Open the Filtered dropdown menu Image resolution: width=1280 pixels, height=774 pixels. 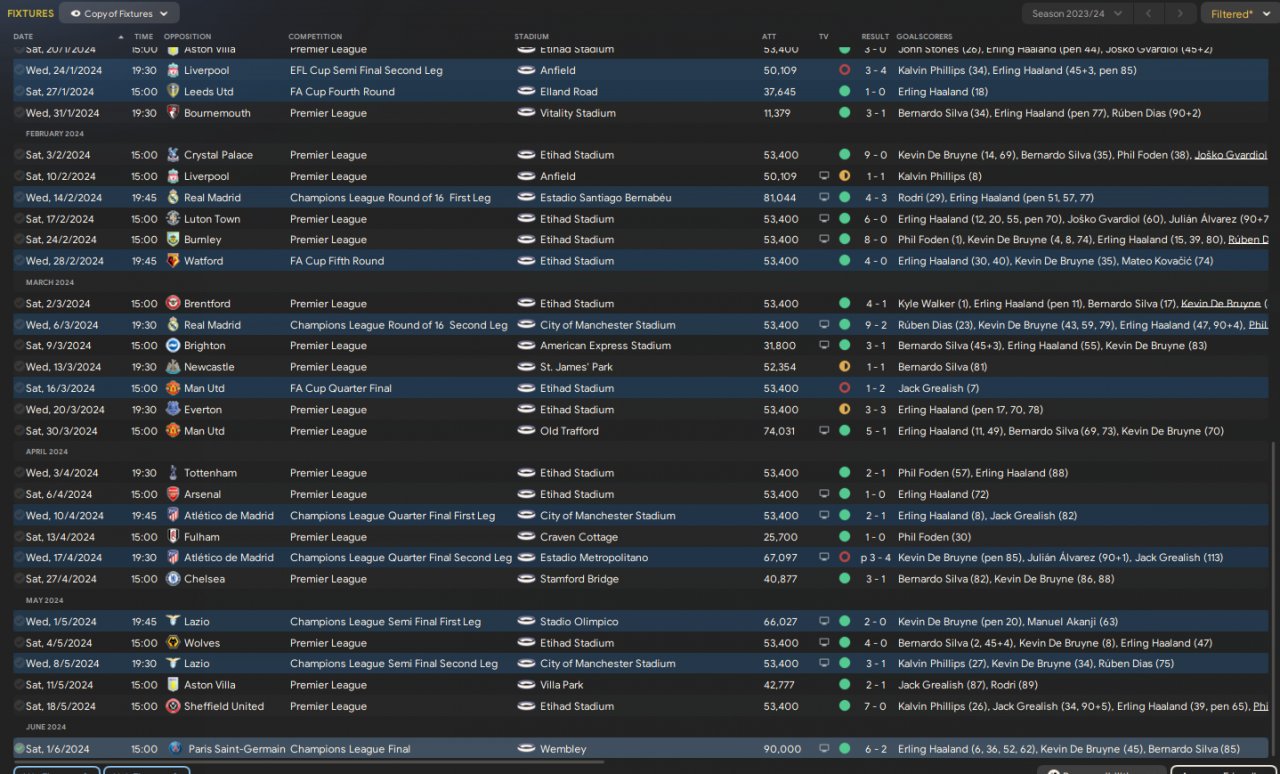[1236, 14]
